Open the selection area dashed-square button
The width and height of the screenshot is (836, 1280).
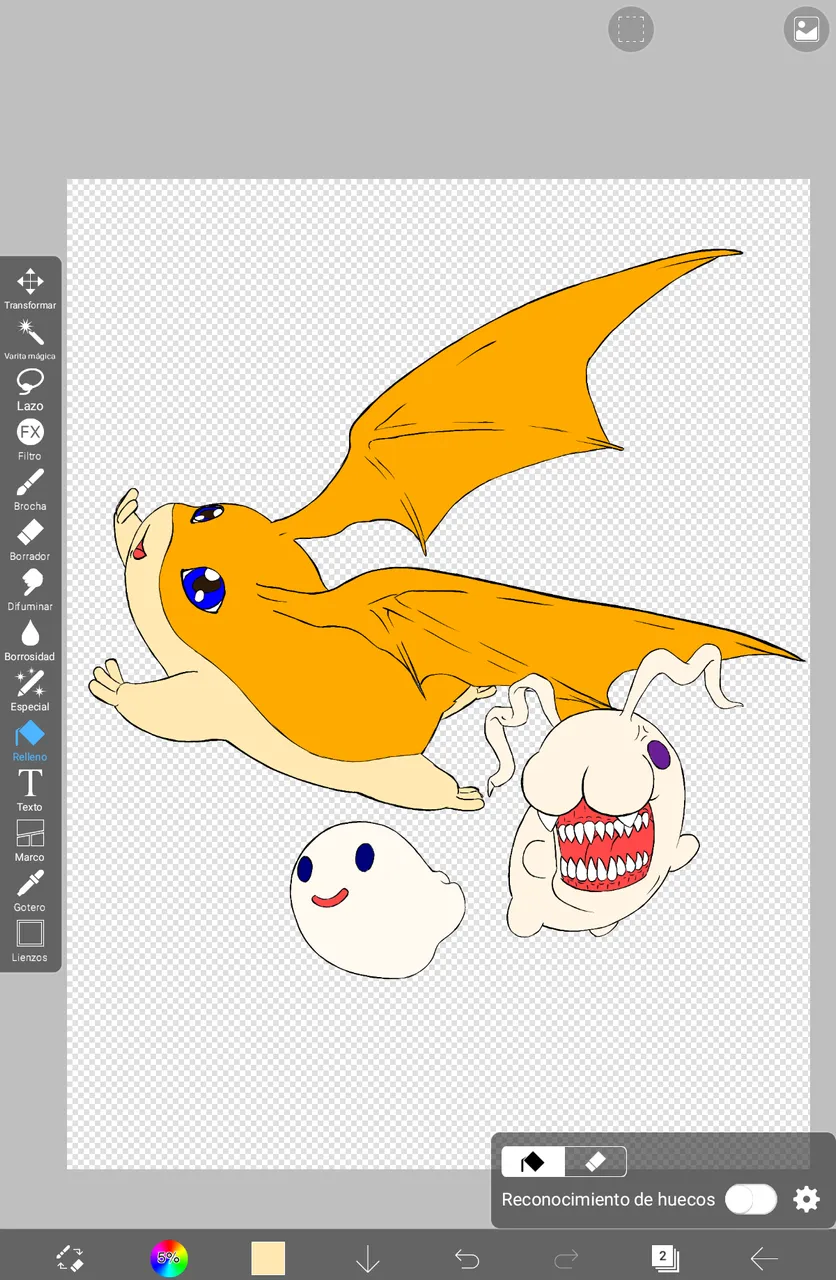[x=631, y=29]
